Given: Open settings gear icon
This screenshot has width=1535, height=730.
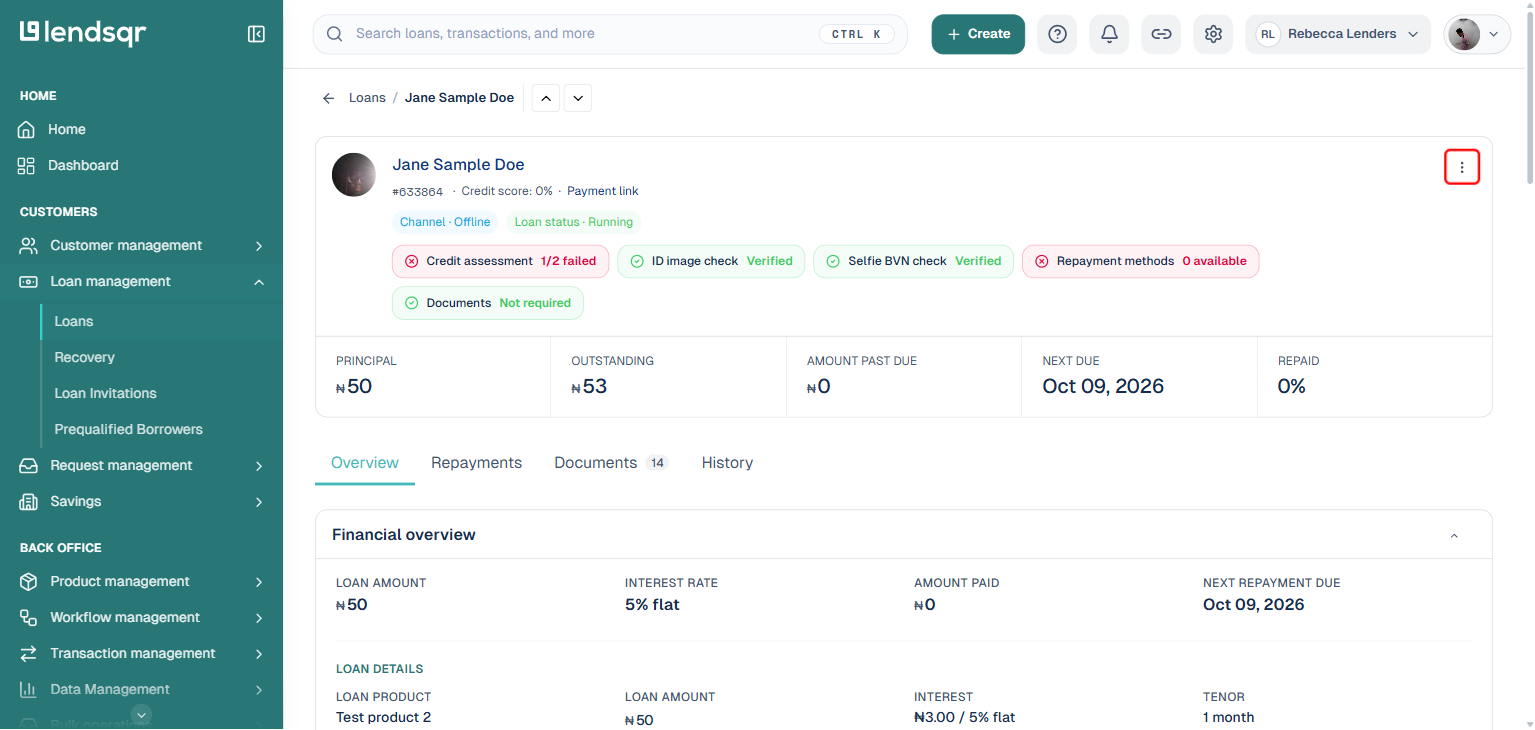Looking at the screenshot, I should point(1213,34).
